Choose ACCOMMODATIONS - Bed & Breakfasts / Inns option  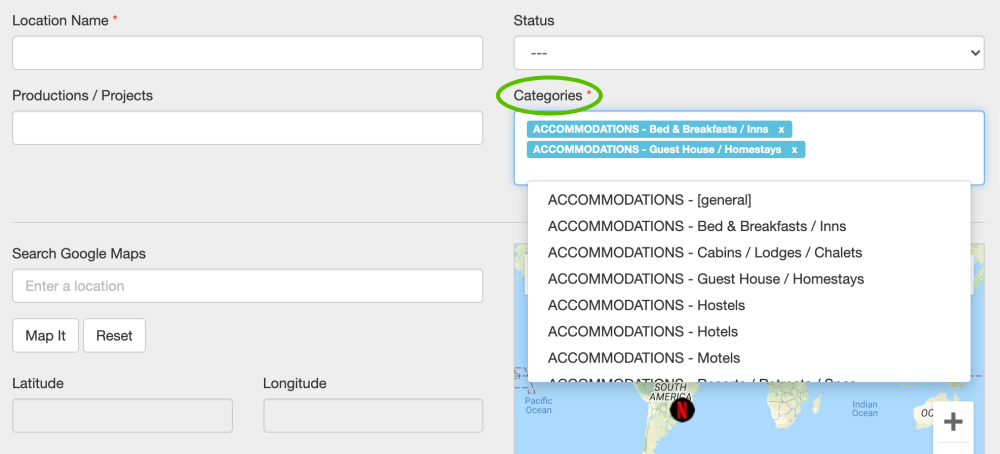pos(696,226)
